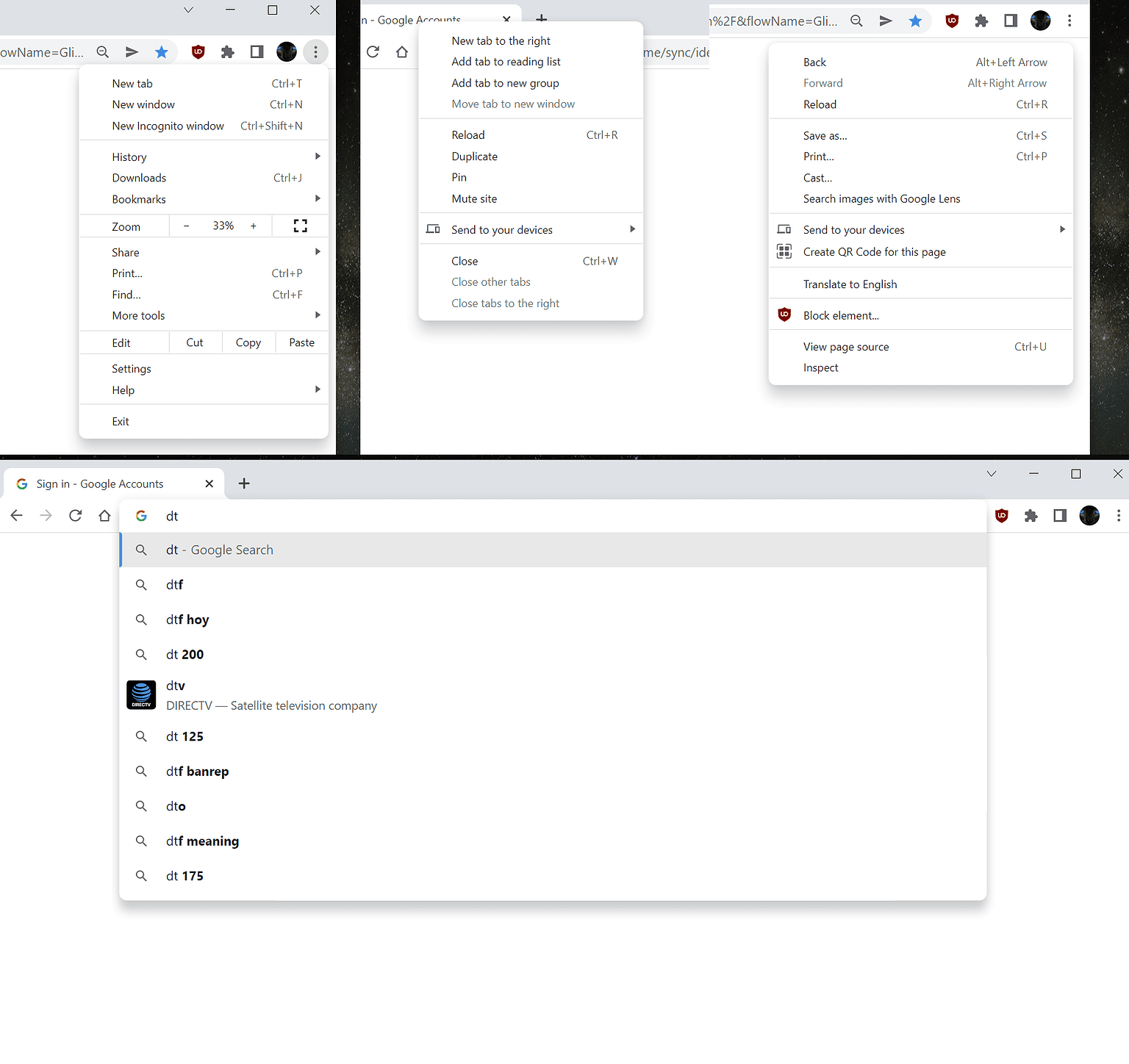This screenshot has height=1064, width=1129.
Task: Open a New Incognito window
Action: coord(168,126)
